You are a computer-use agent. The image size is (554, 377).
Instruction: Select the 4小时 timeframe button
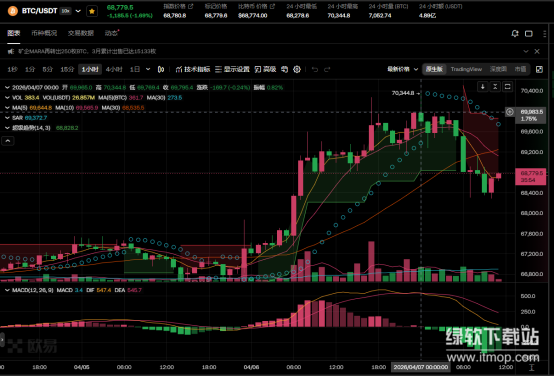click(114, 69)
